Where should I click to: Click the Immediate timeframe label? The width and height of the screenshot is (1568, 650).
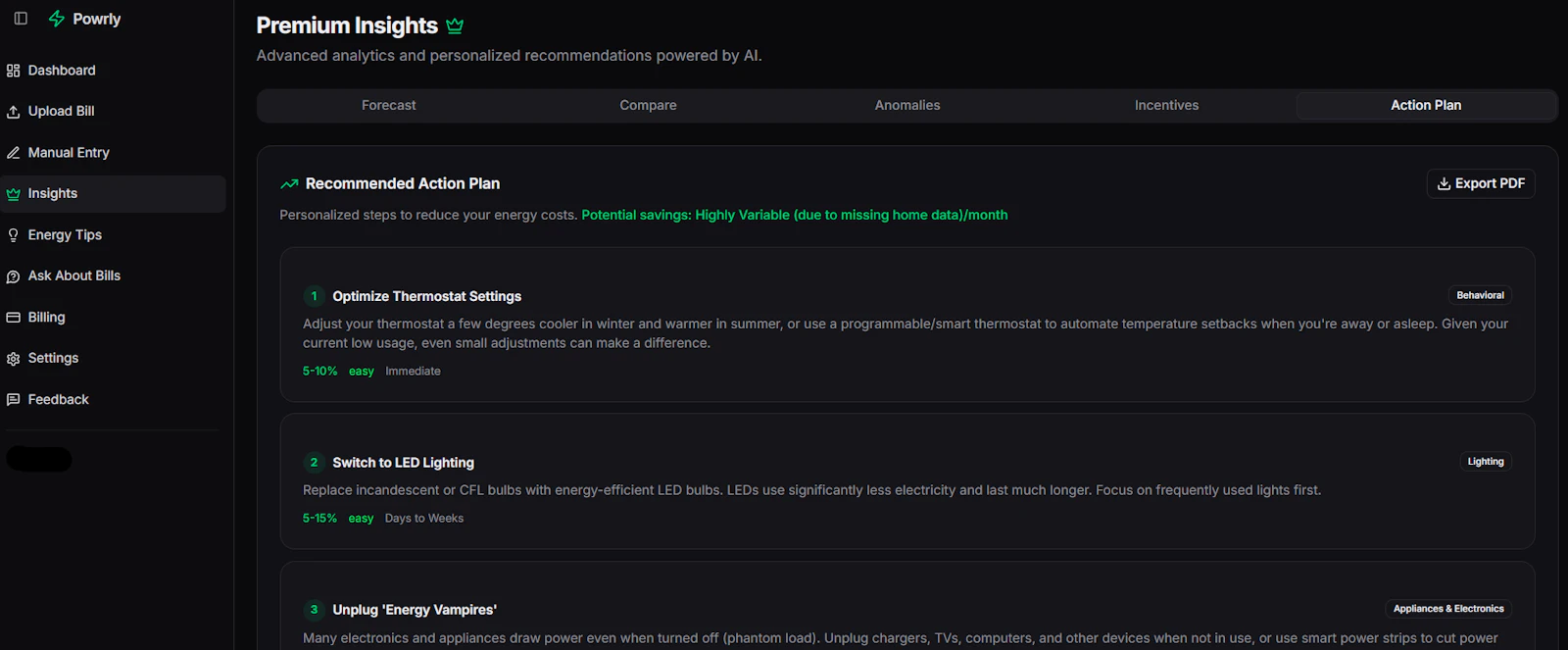413,372
